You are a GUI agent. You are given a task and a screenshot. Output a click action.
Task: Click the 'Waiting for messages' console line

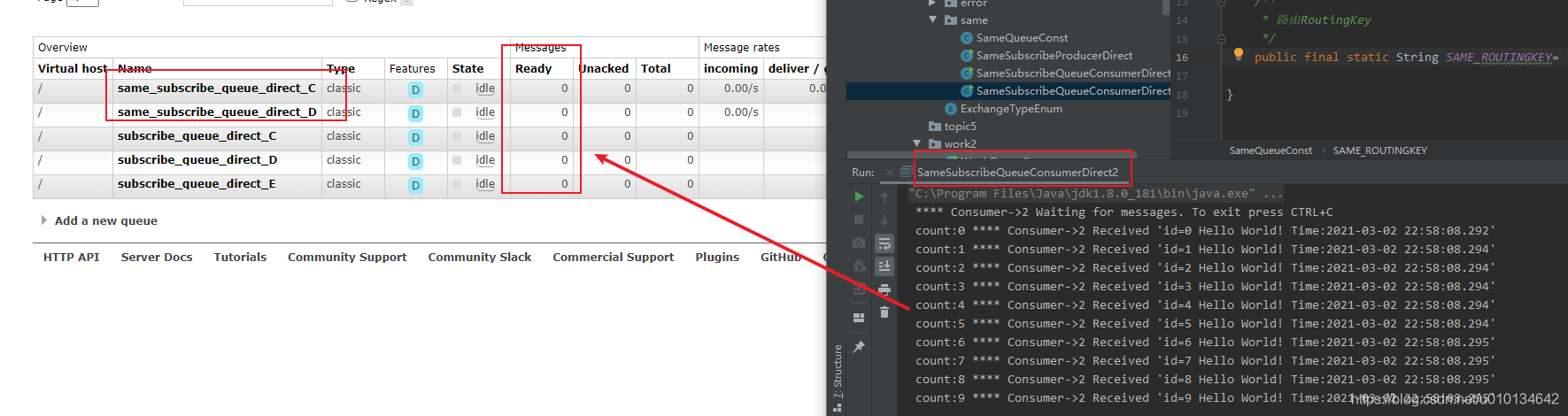1124,212
